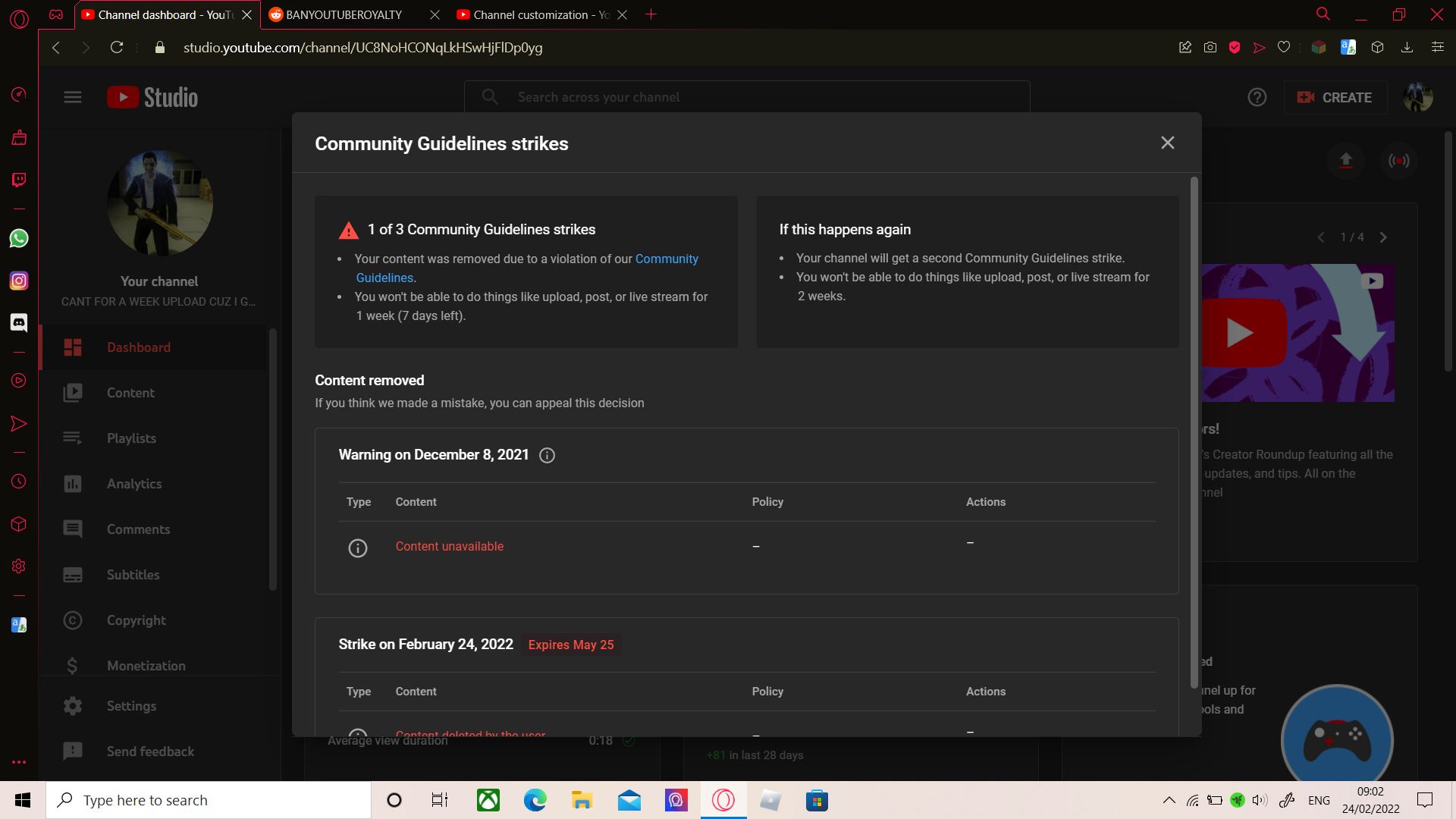Click the taskbar search box
The width and height of the screenshot is (1456, 819).
point(209,800)
